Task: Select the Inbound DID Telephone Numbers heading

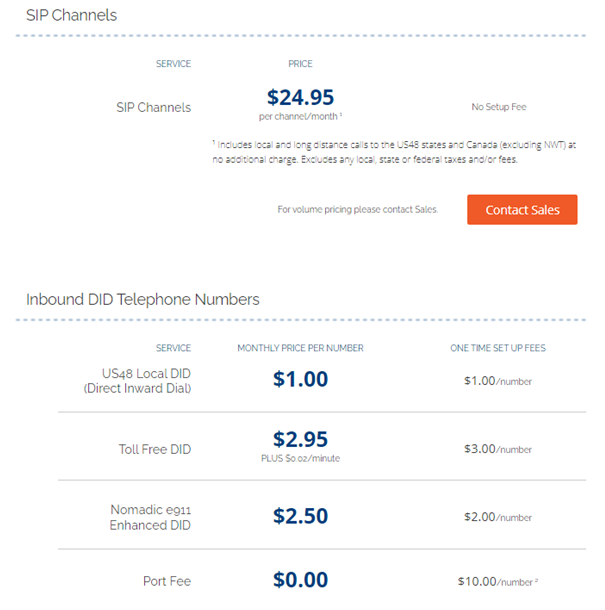Action: pos(142,299)
